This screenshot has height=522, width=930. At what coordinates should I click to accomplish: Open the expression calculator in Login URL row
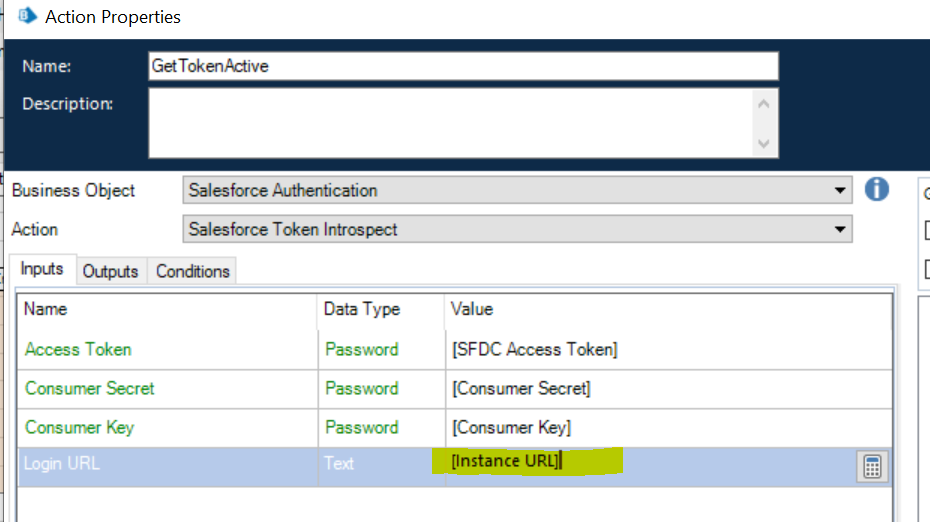click(872, 467)
